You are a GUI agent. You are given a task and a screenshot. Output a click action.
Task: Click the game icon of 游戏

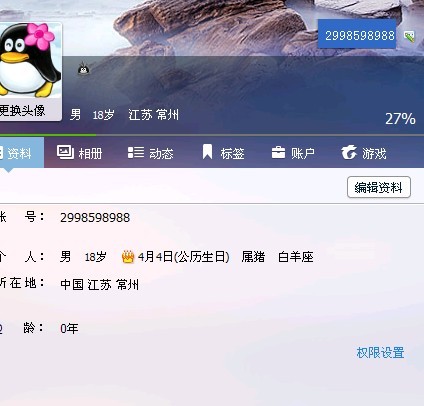[349, 152]
